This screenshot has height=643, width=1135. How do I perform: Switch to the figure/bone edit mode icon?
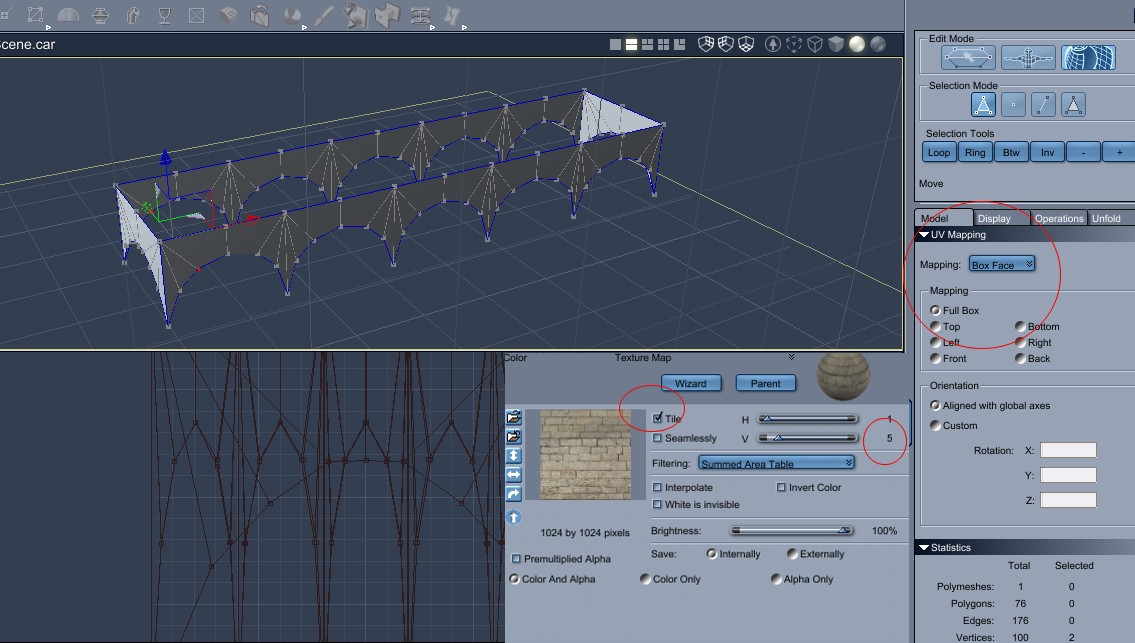(1029, 59)
